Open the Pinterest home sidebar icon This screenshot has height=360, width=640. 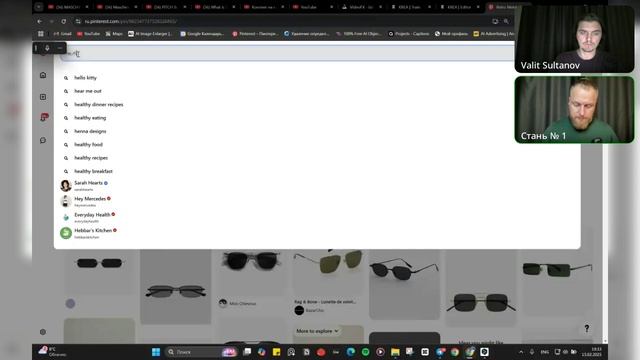(x=43, y=75)
